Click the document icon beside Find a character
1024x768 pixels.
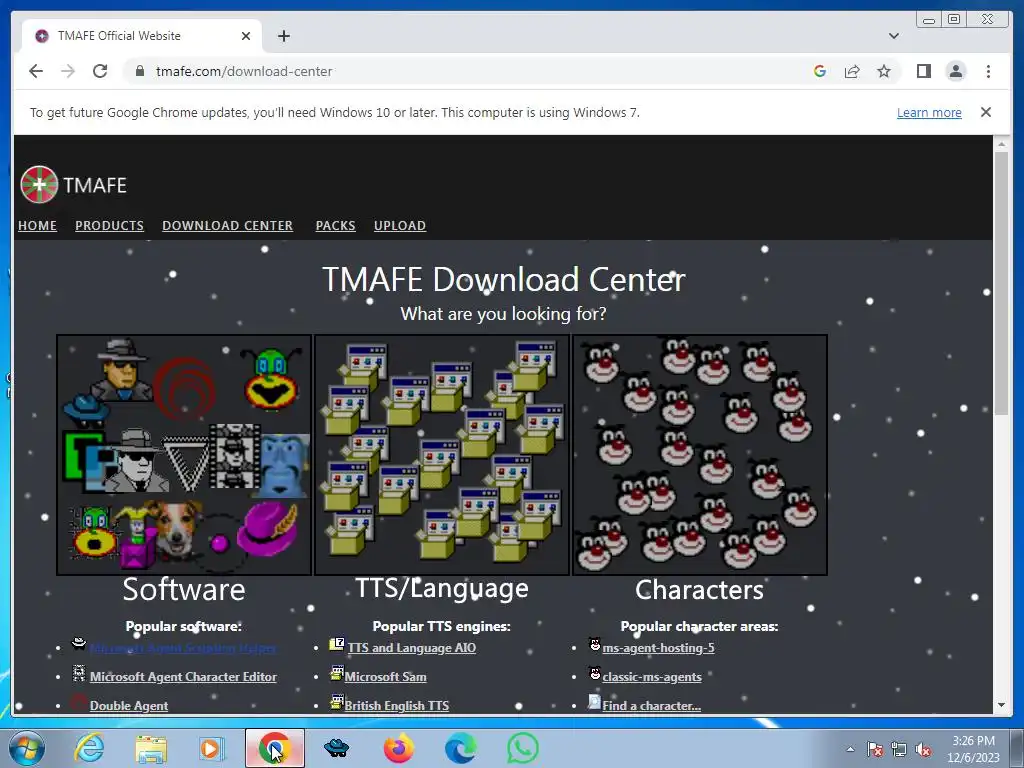[x=594, y=701]
